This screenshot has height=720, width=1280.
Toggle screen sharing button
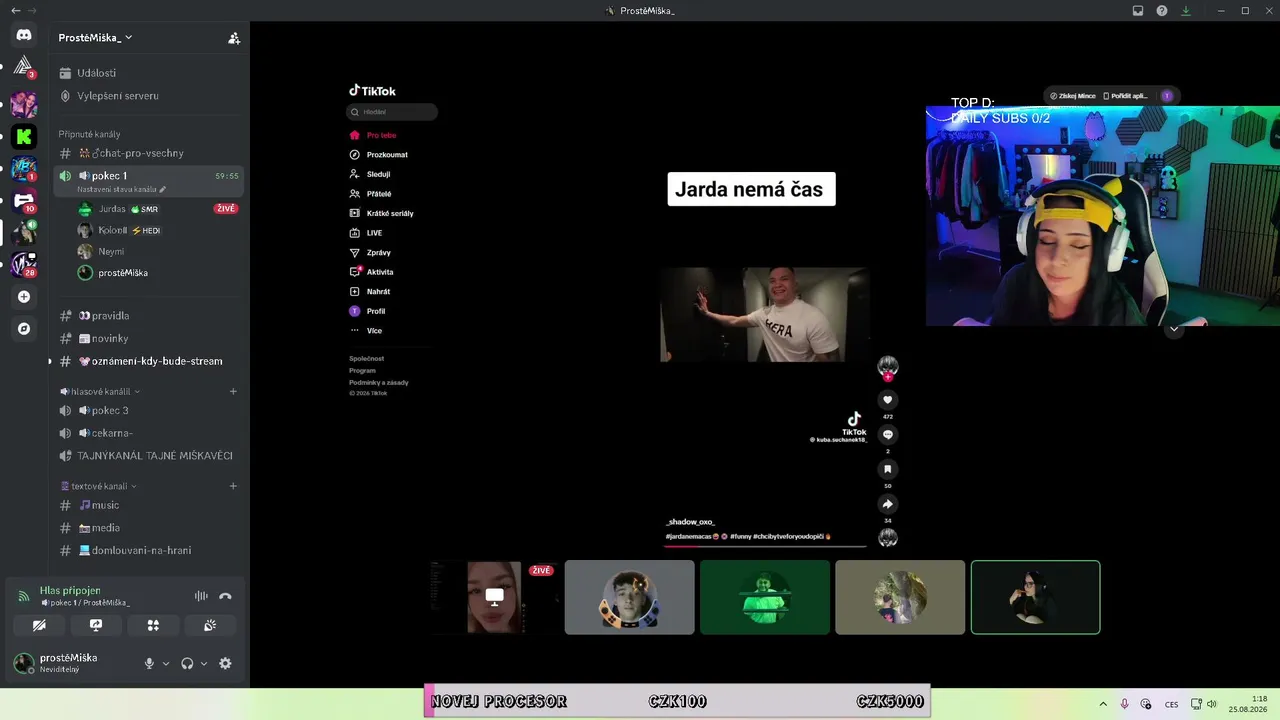tap(96, 625)
